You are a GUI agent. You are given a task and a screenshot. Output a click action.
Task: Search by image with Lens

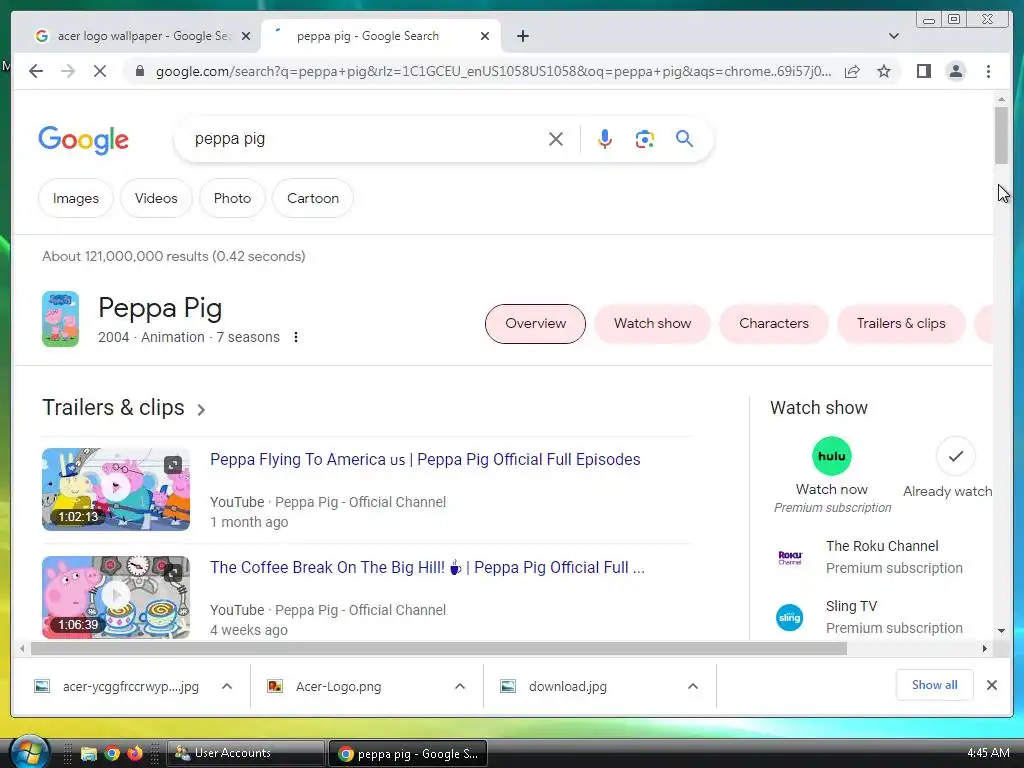click(645, 139)
